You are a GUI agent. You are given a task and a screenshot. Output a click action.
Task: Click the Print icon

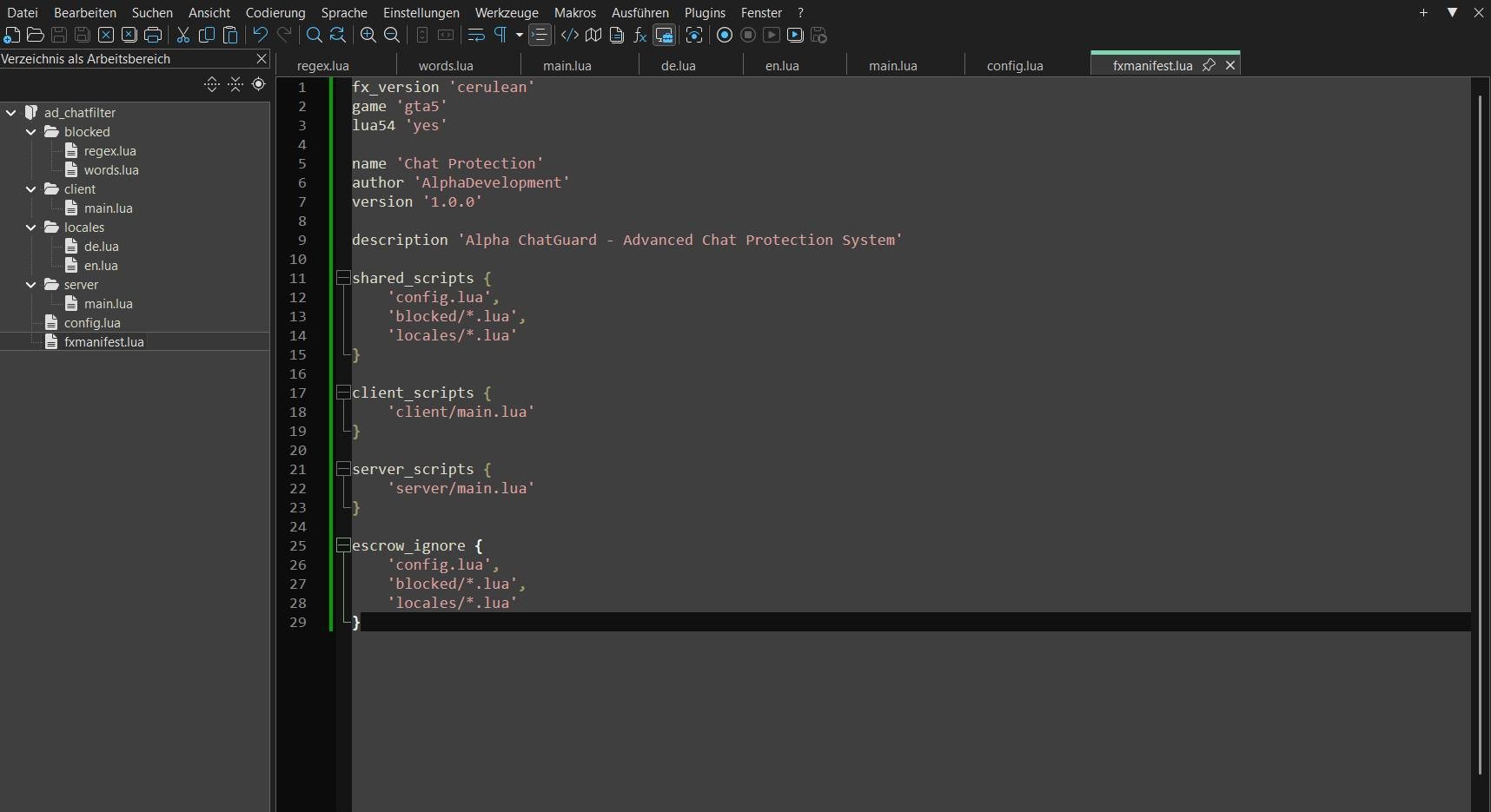[x=153, y=36]
